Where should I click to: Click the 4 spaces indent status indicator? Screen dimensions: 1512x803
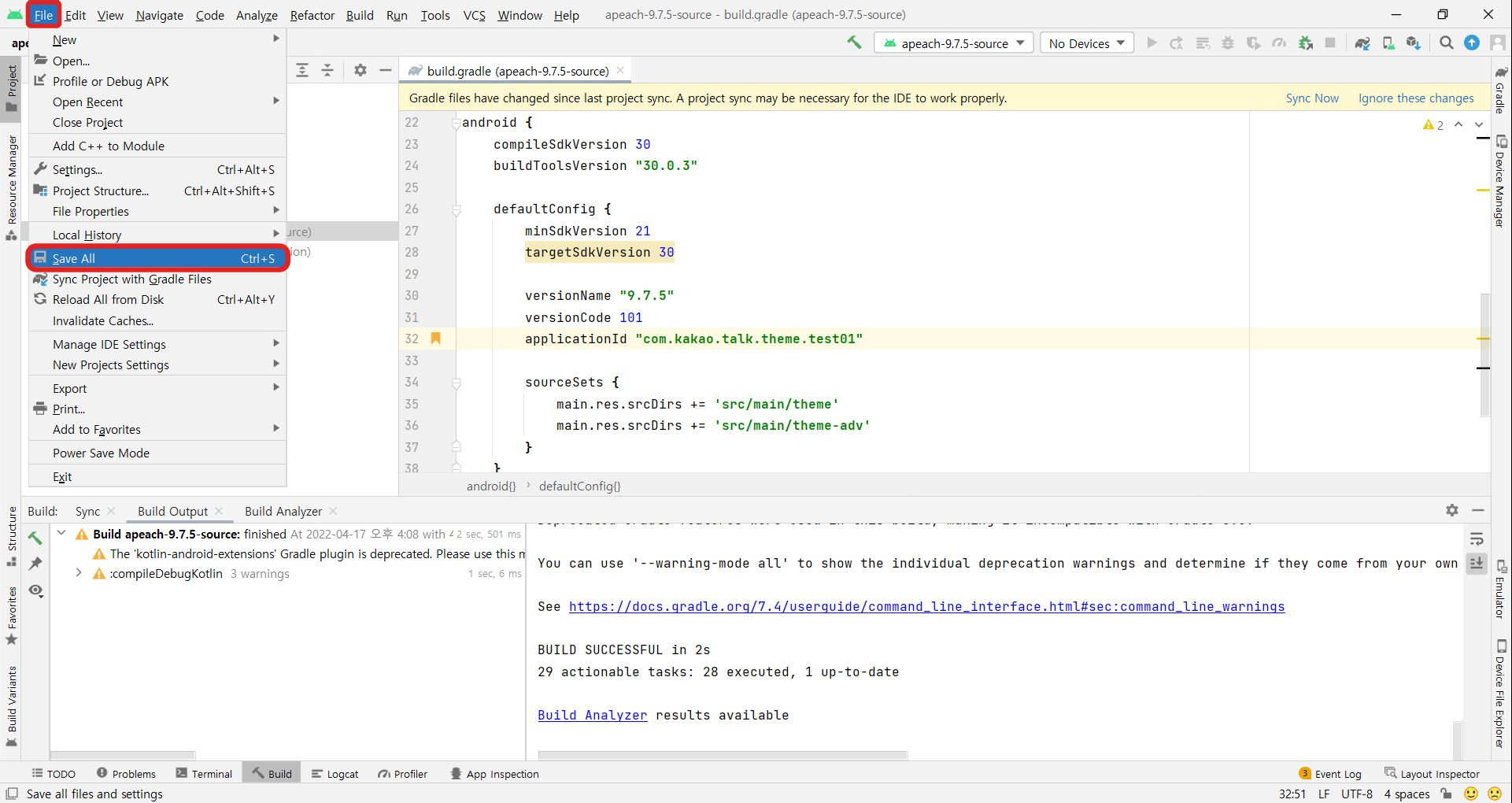(1407, 794)
